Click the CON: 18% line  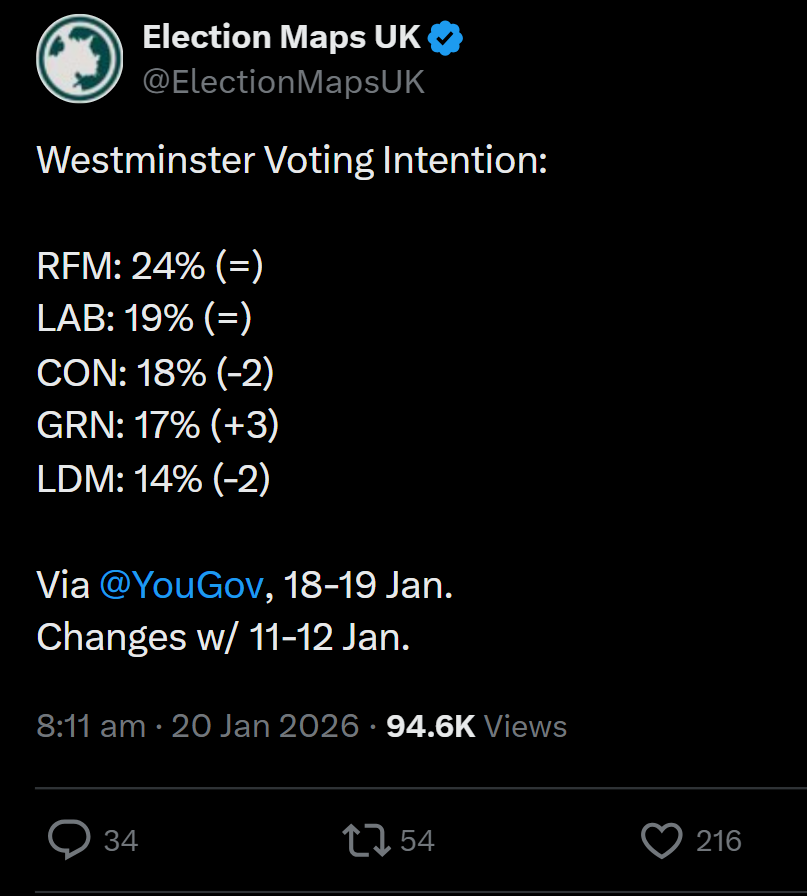pyautogui.click(x=155, y=373)
